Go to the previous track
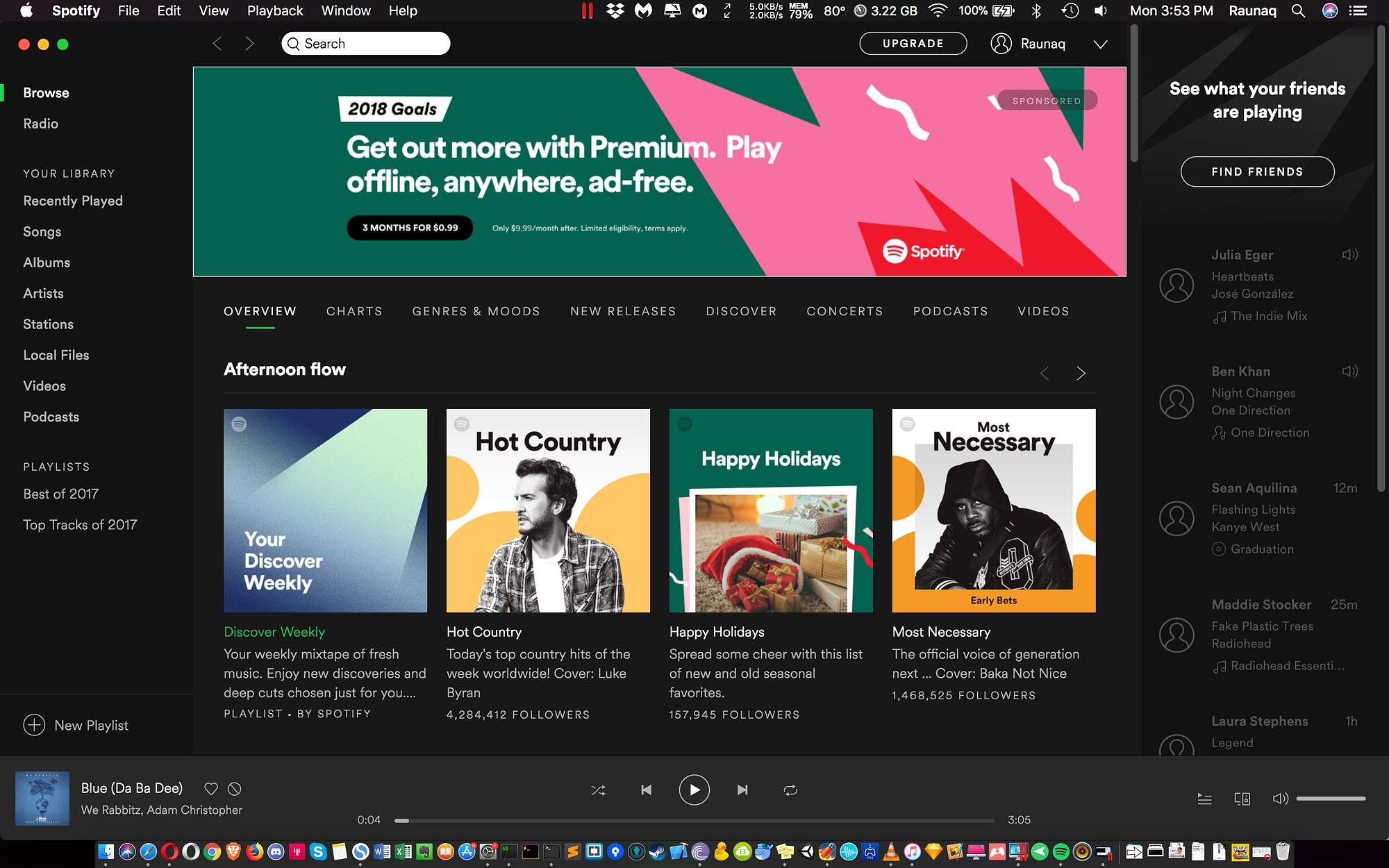 (x=646, y=790)
